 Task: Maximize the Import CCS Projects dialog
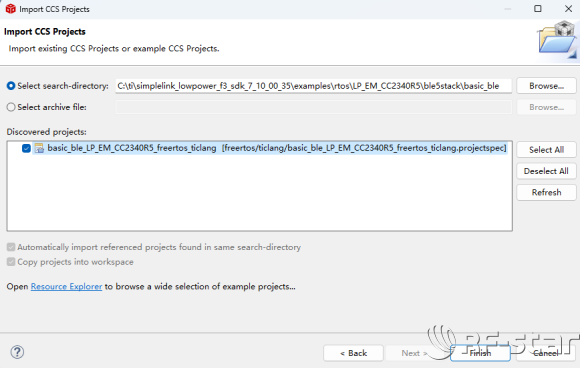[x=538, y=9]
